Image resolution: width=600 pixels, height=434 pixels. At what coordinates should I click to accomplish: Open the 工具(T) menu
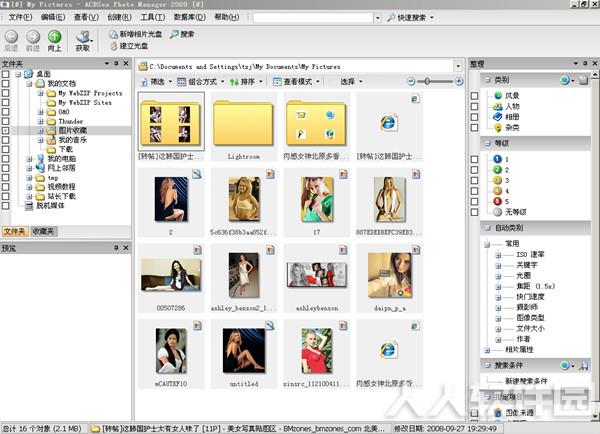[153, 17]
